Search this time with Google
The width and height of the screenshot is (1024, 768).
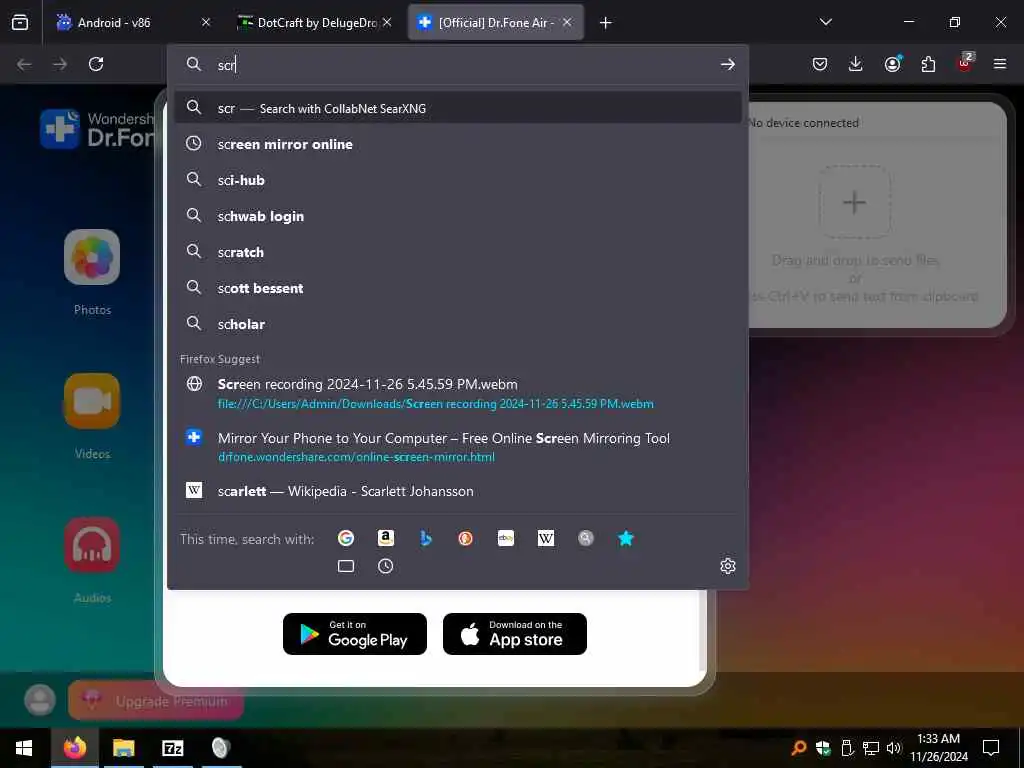click(x=345, y=538)
